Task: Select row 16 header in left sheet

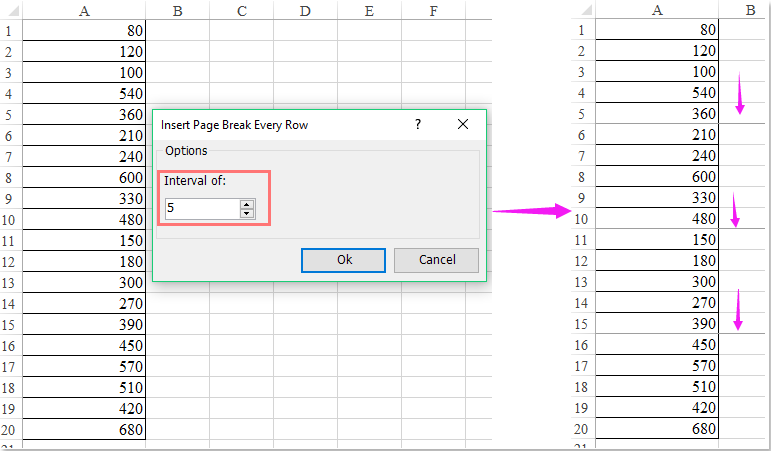Action: (x=10, y=346)
